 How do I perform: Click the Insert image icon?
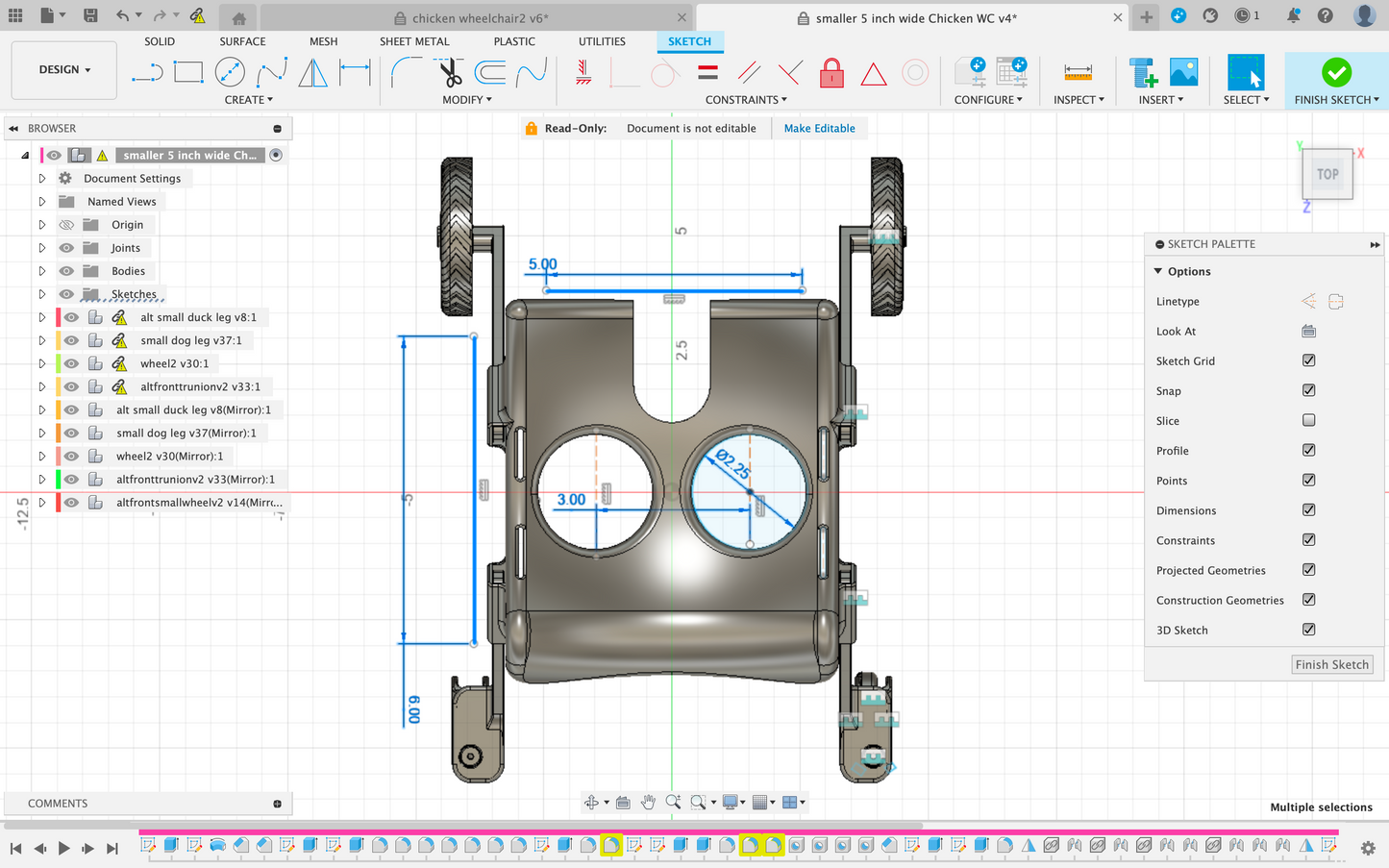click(1183, 73)
